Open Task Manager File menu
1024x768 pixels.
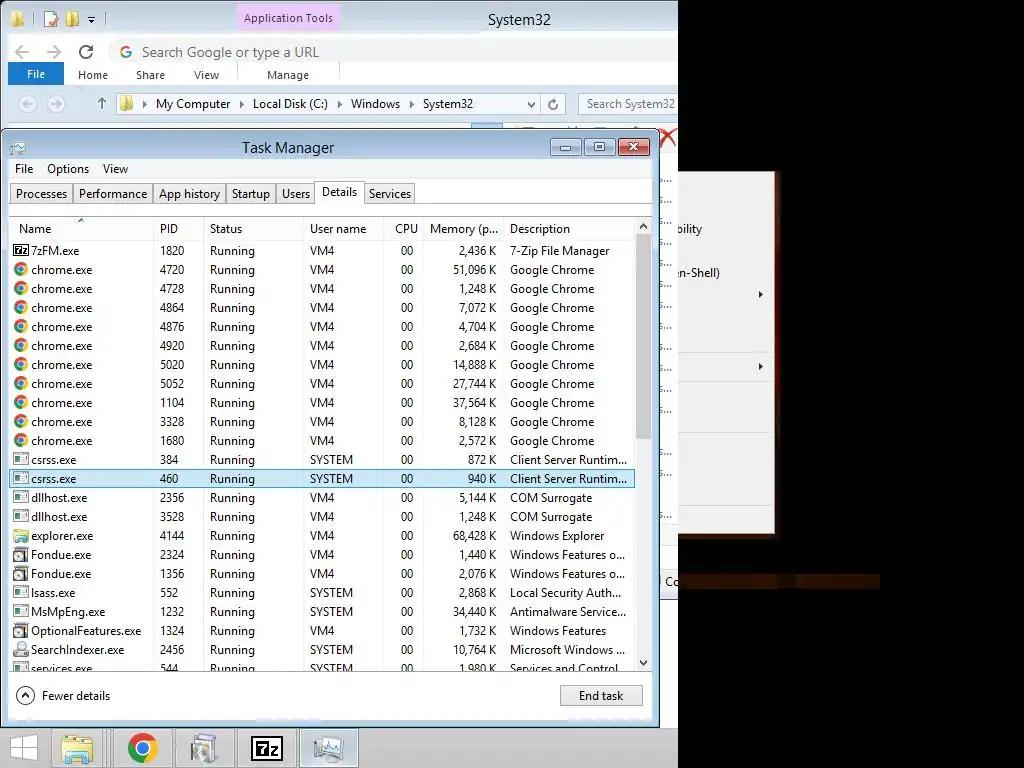point(24,168)
